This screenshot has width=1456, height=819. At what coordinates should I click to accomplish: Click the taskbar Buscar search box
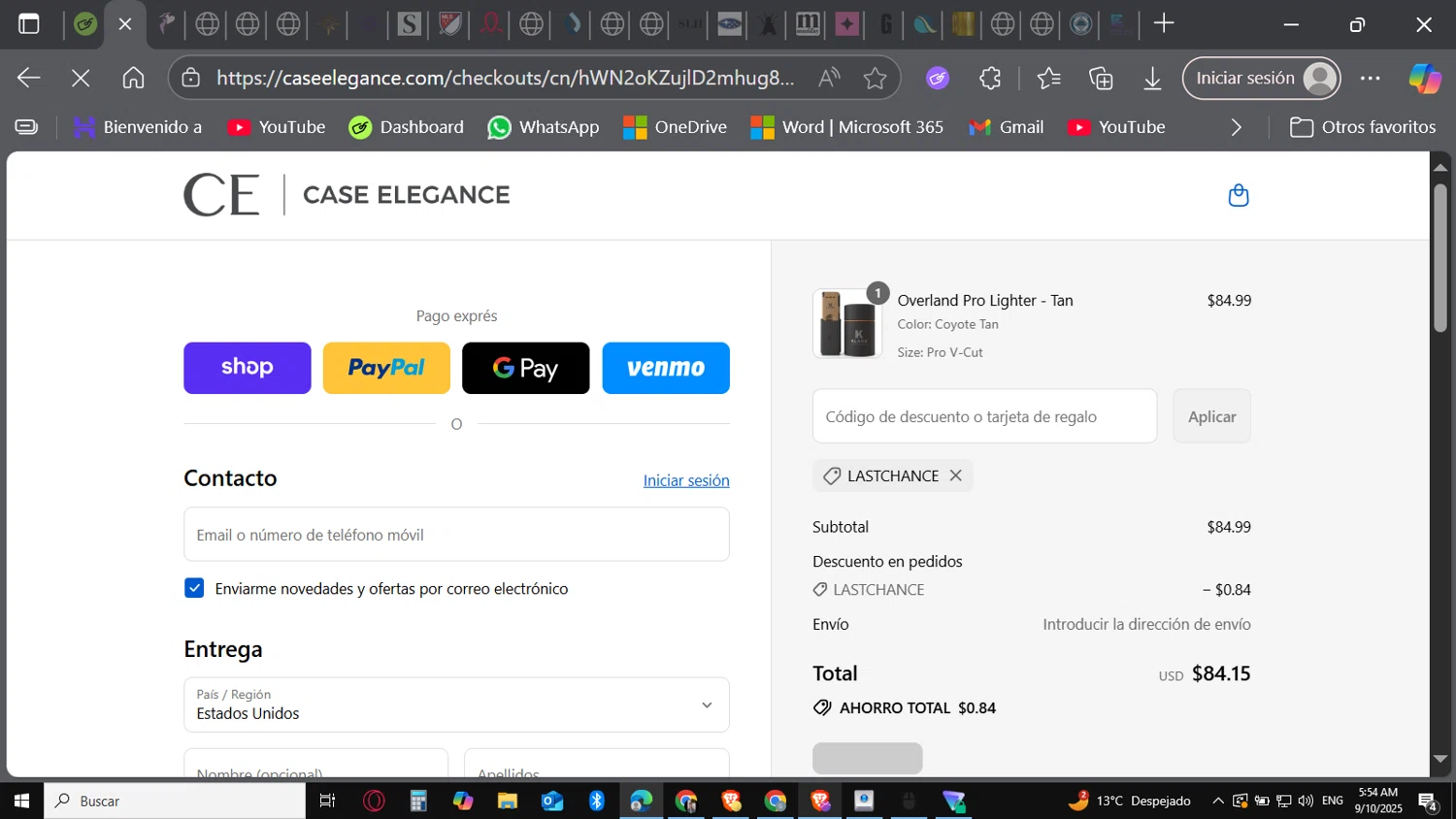tap(175, 801)
